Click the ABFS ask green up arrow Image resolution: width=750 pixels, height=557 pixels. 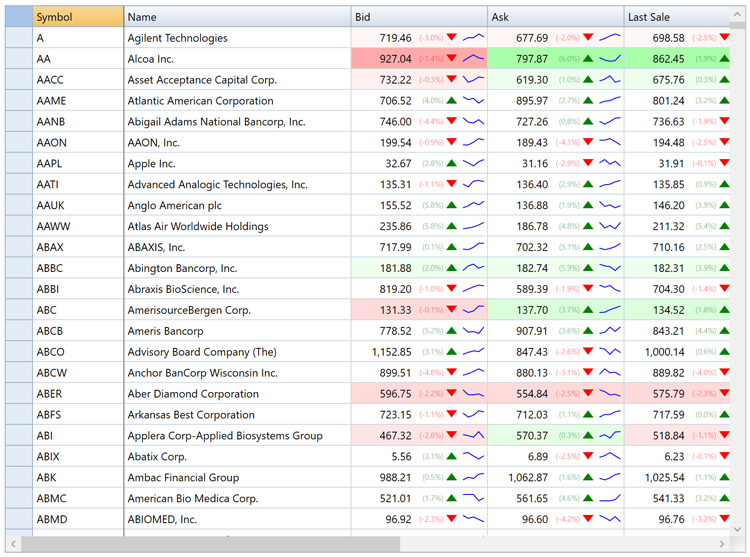pos(588,415)
